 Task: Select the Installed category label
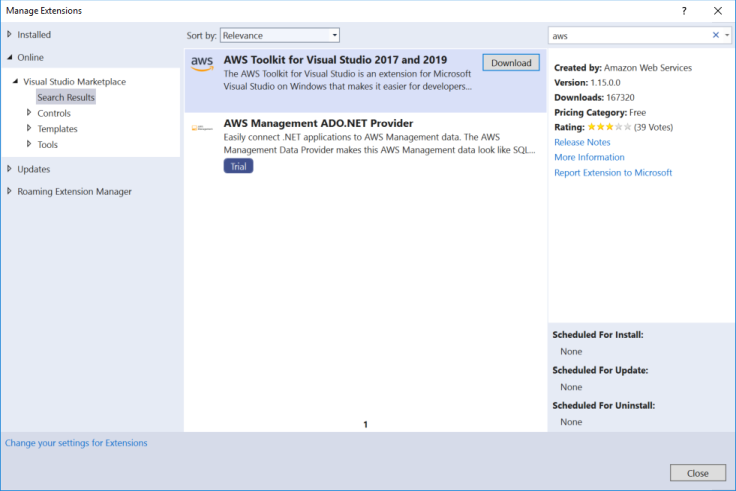(x=34, y=35)
